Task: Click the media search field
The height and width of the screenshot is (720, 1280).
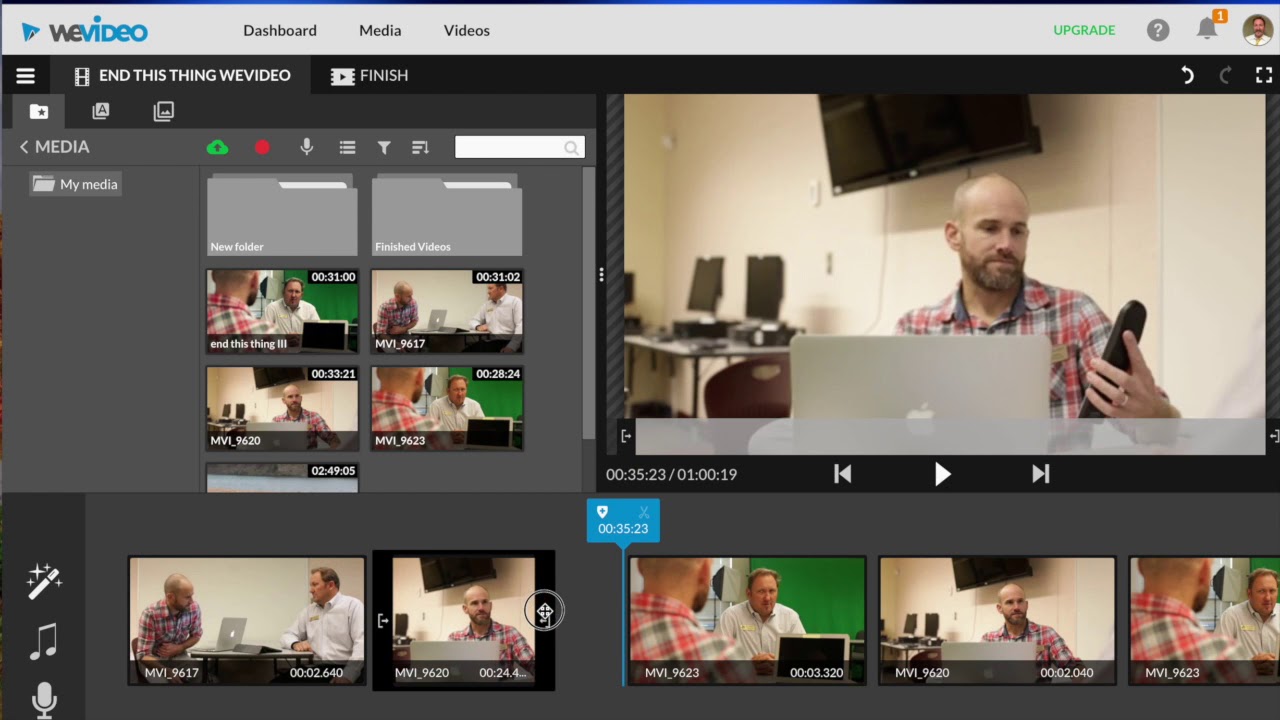Action: coord(519,147)
